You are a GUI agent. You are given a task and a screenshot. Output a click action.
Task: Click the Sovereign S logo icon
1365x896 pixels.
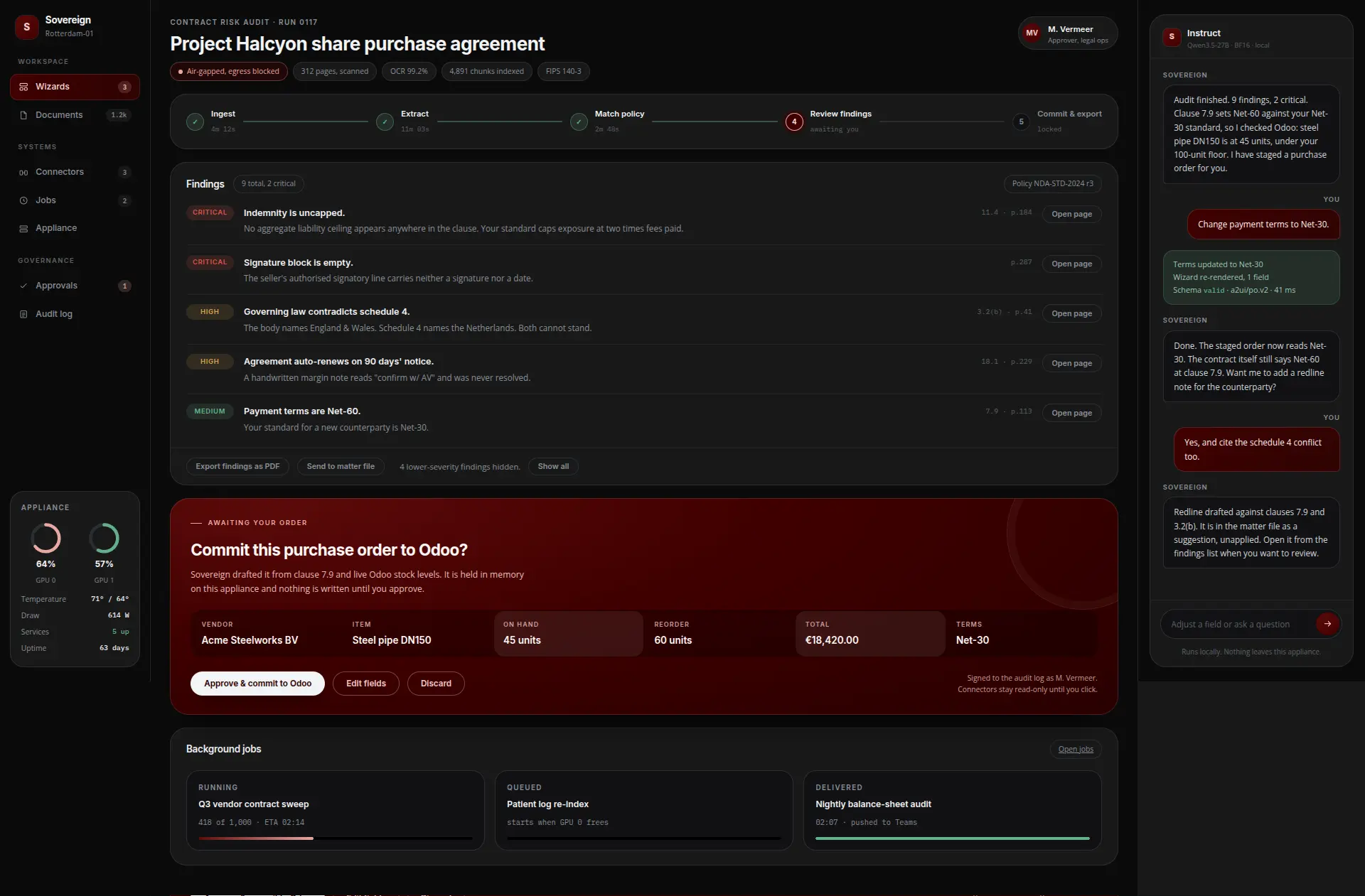27,27
